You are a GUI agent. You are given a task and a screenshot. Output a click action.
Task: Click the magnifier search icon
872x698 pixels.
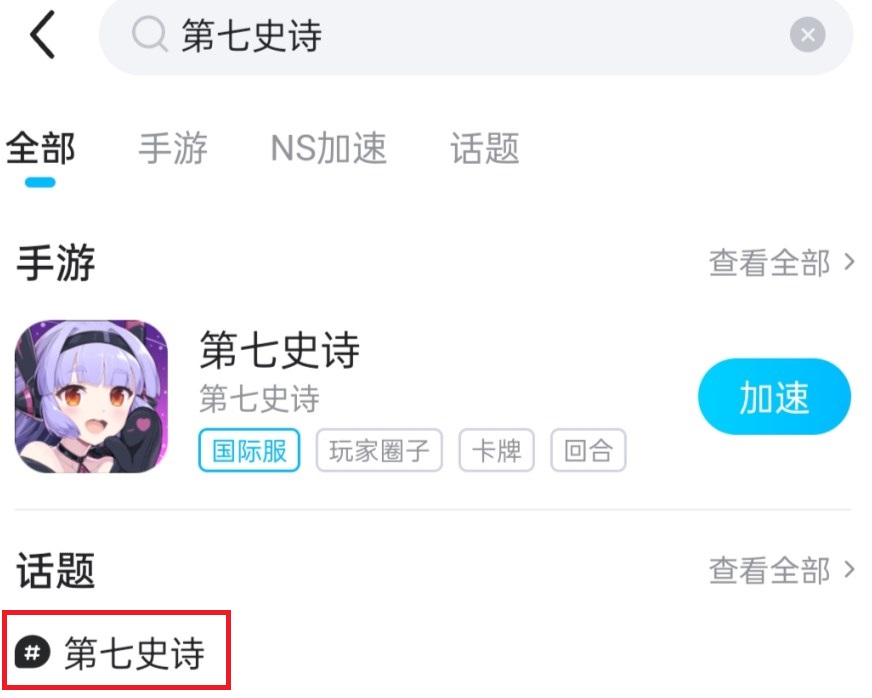pos(149,34)
